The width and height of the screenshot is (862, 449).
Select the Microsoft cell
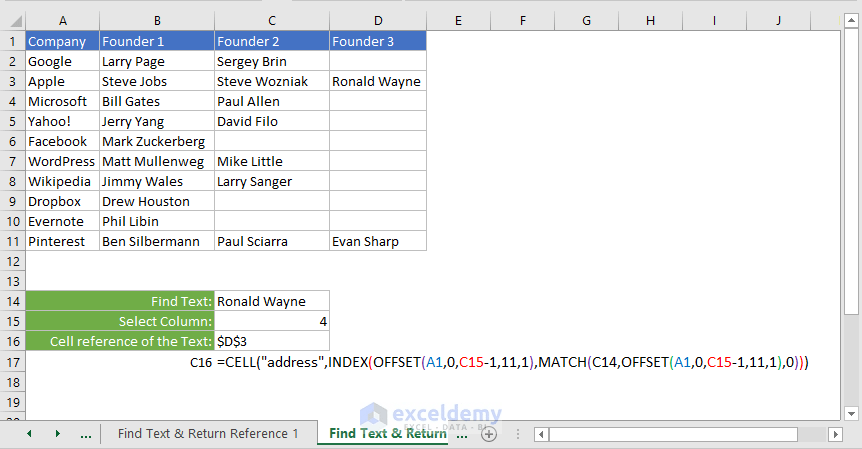tap(63, 101)
